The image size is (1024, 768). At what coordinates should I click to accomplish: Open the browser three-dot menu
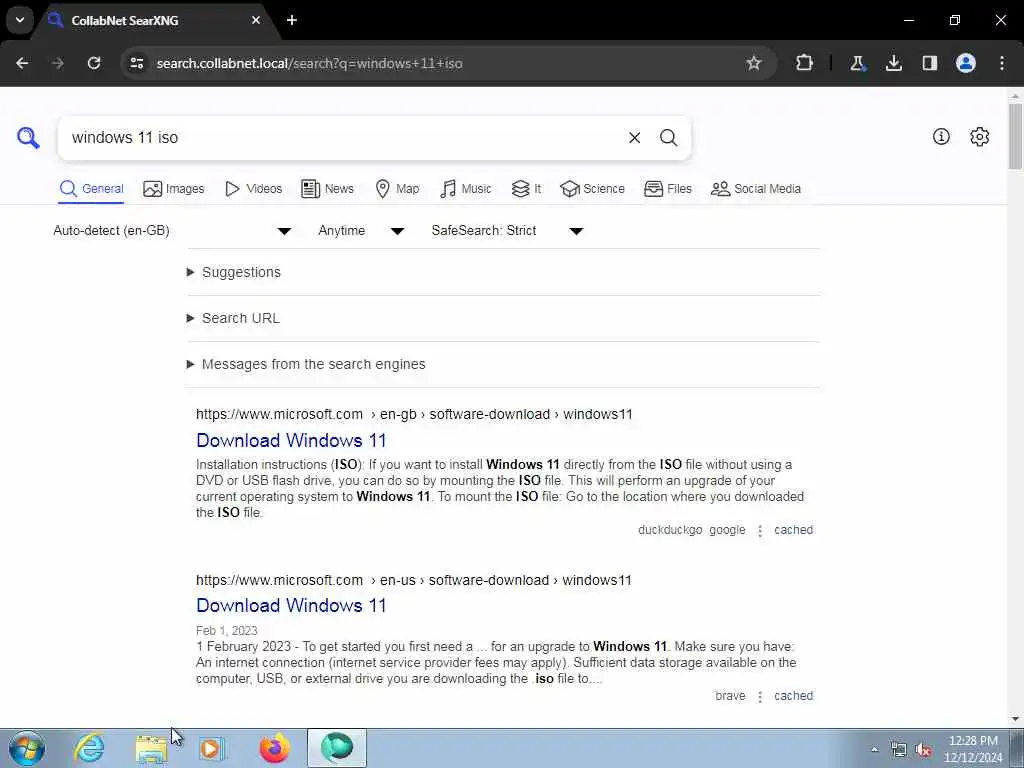(x=1002, y=63)
